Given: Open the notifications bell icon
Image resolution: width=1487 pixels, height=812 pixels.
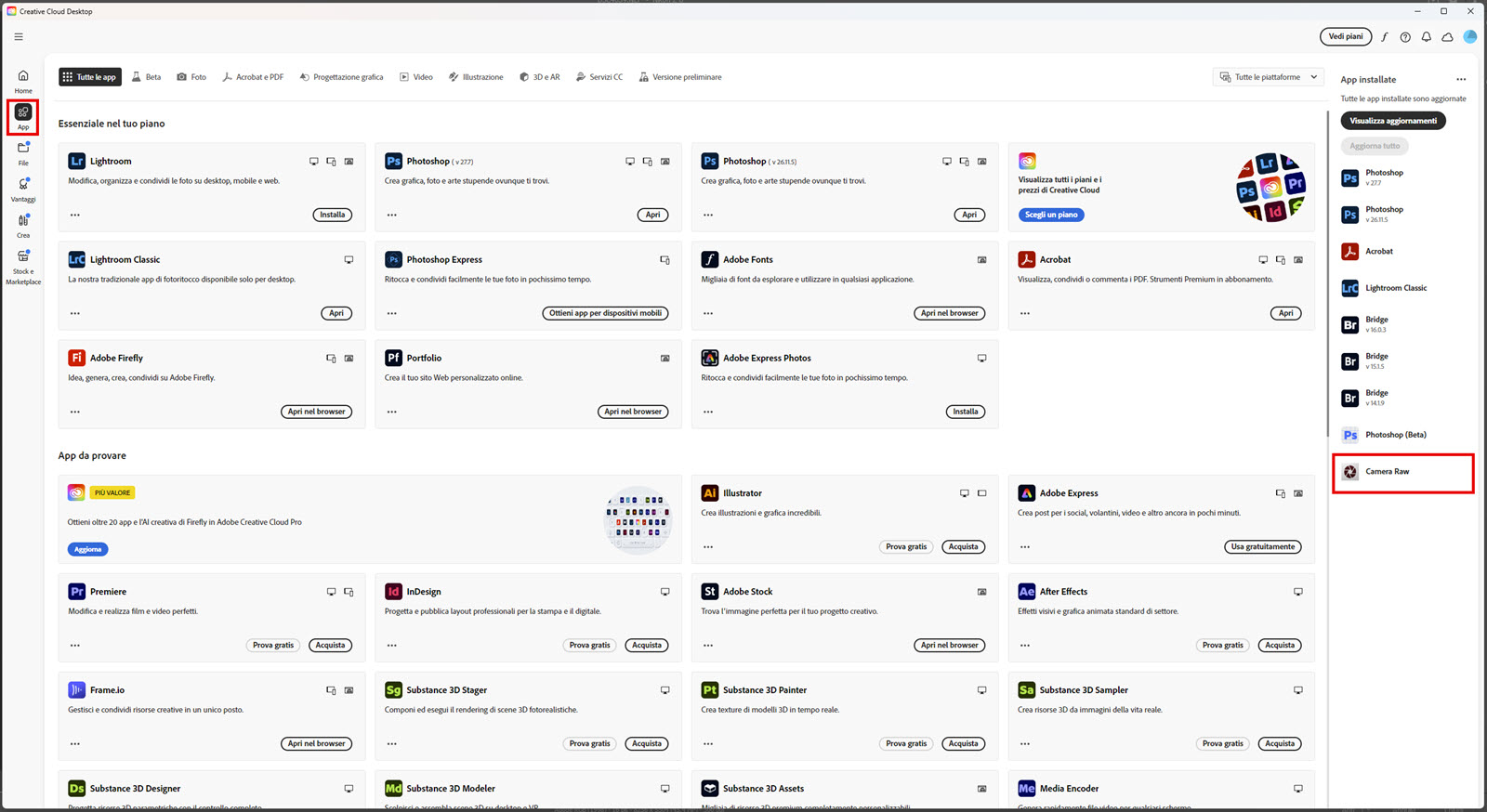Looking at the screenshot, I should click(x=1426, y=37).
